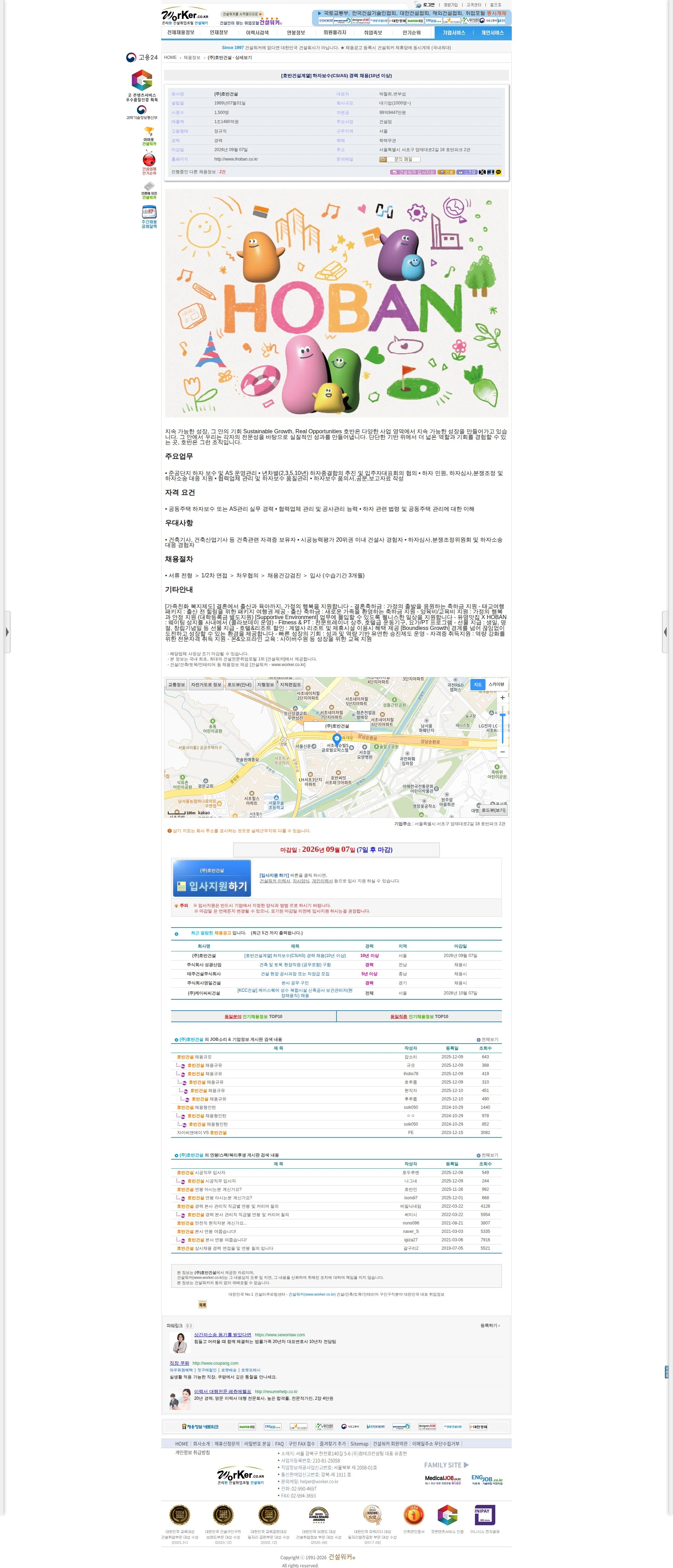Open 2건 other ongoing postings link
The image size is (673, 1568).
point(222,172)
